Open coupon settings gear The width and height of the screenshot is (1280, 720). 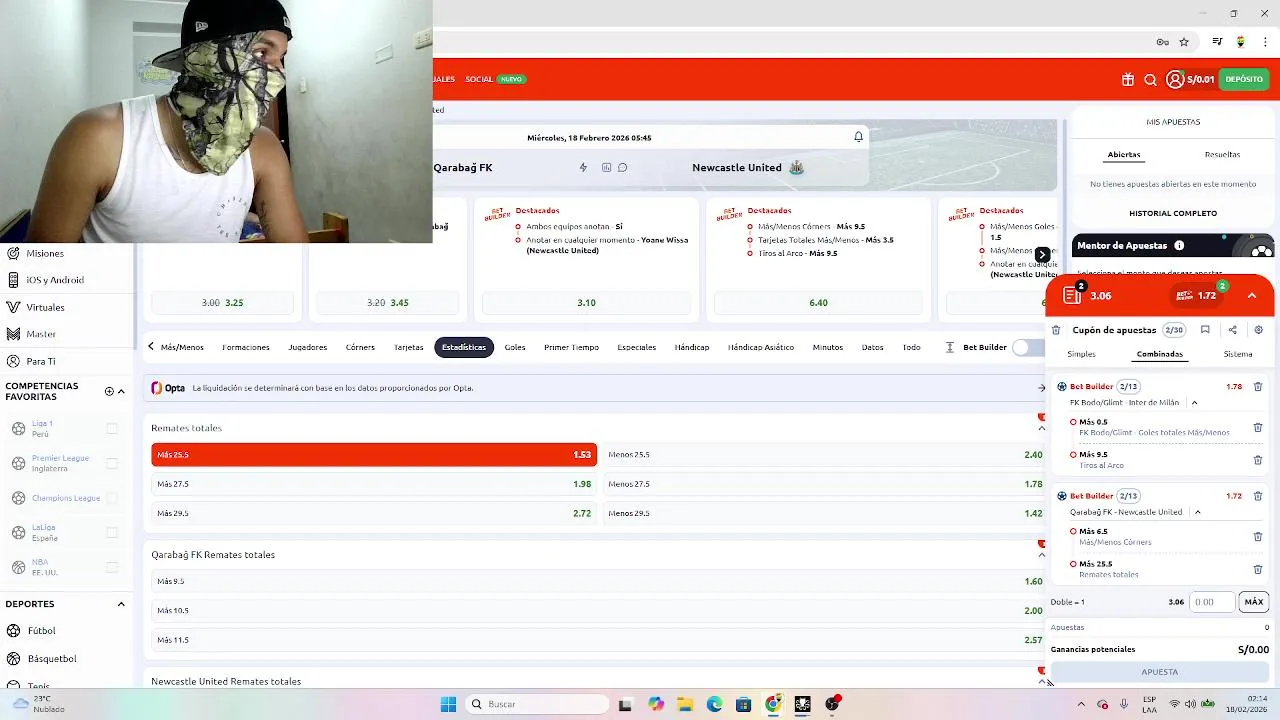tap(1258, 330)
